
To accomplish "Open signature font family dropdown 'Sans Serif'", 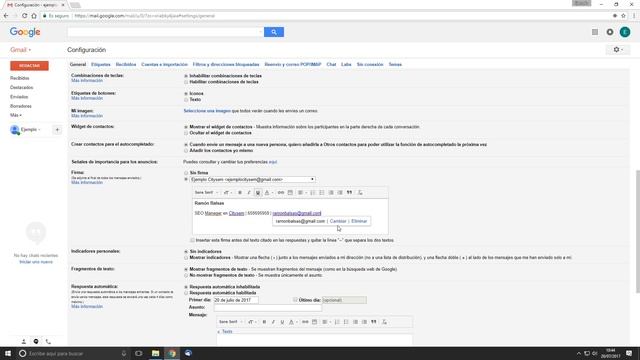I will pyautogui.click(x=206, y=192).
